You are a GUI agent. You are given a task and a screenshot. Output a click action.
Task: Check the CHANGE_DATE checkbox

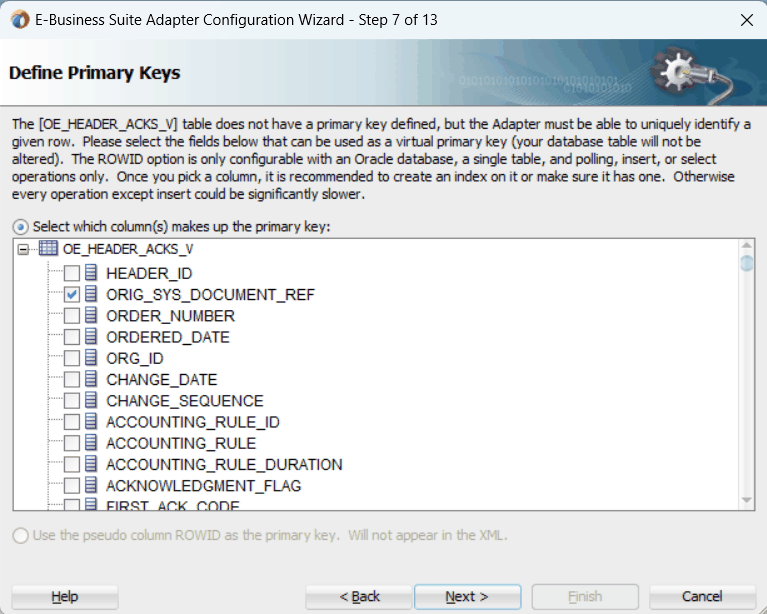pos(72,379)
